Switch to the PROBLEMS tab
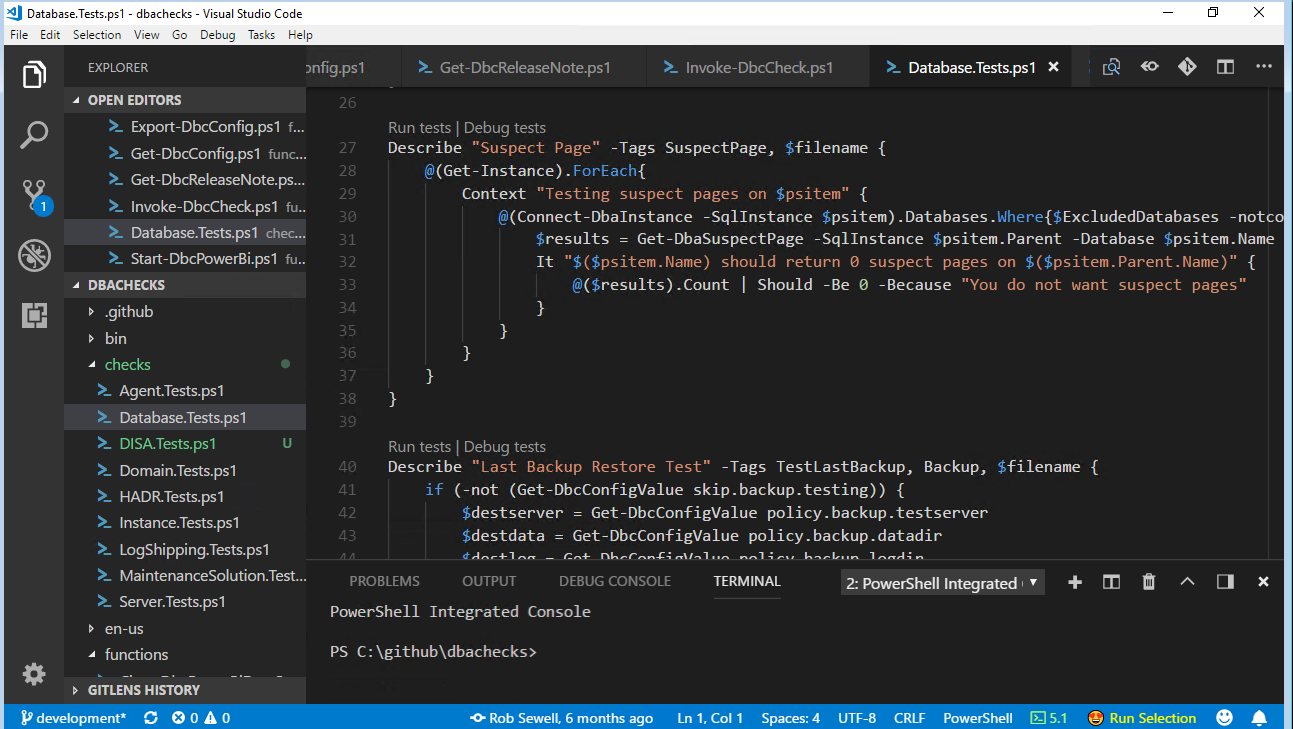The image size is (1293, 729). click(x=384, y=581)
